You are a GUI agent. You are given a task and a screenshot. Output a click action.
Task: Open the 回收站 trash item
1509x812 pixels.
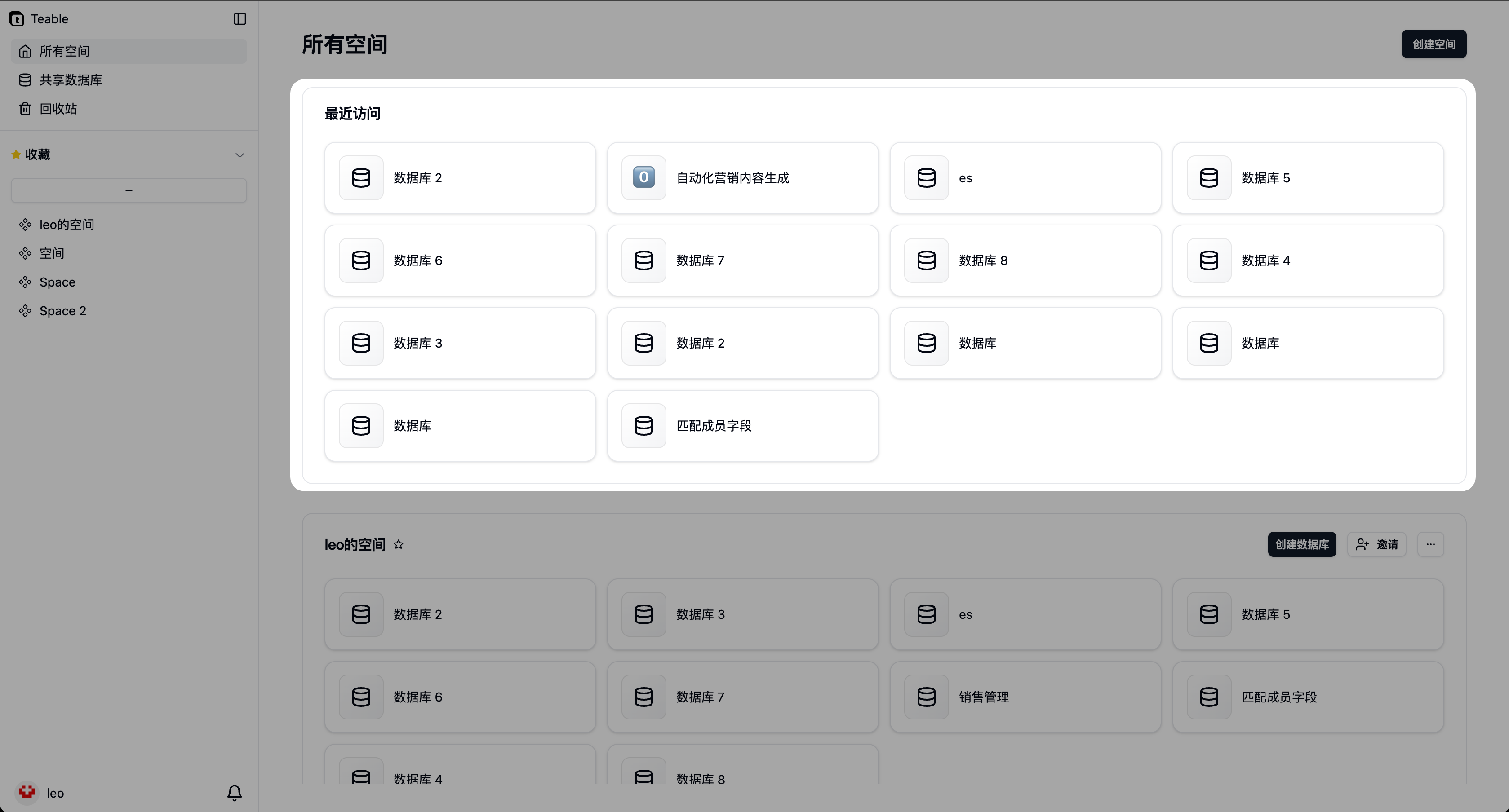(x=58, y=109)
